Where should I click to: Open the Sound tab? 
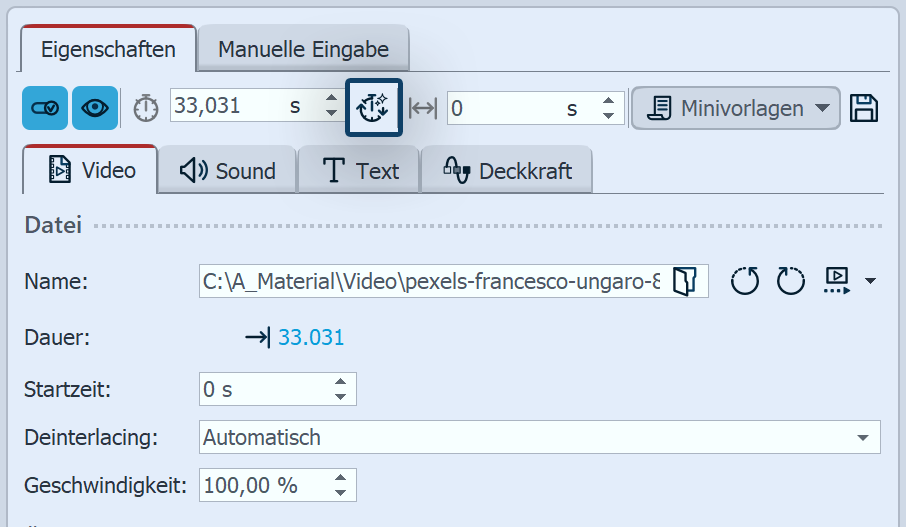(227, 171)
